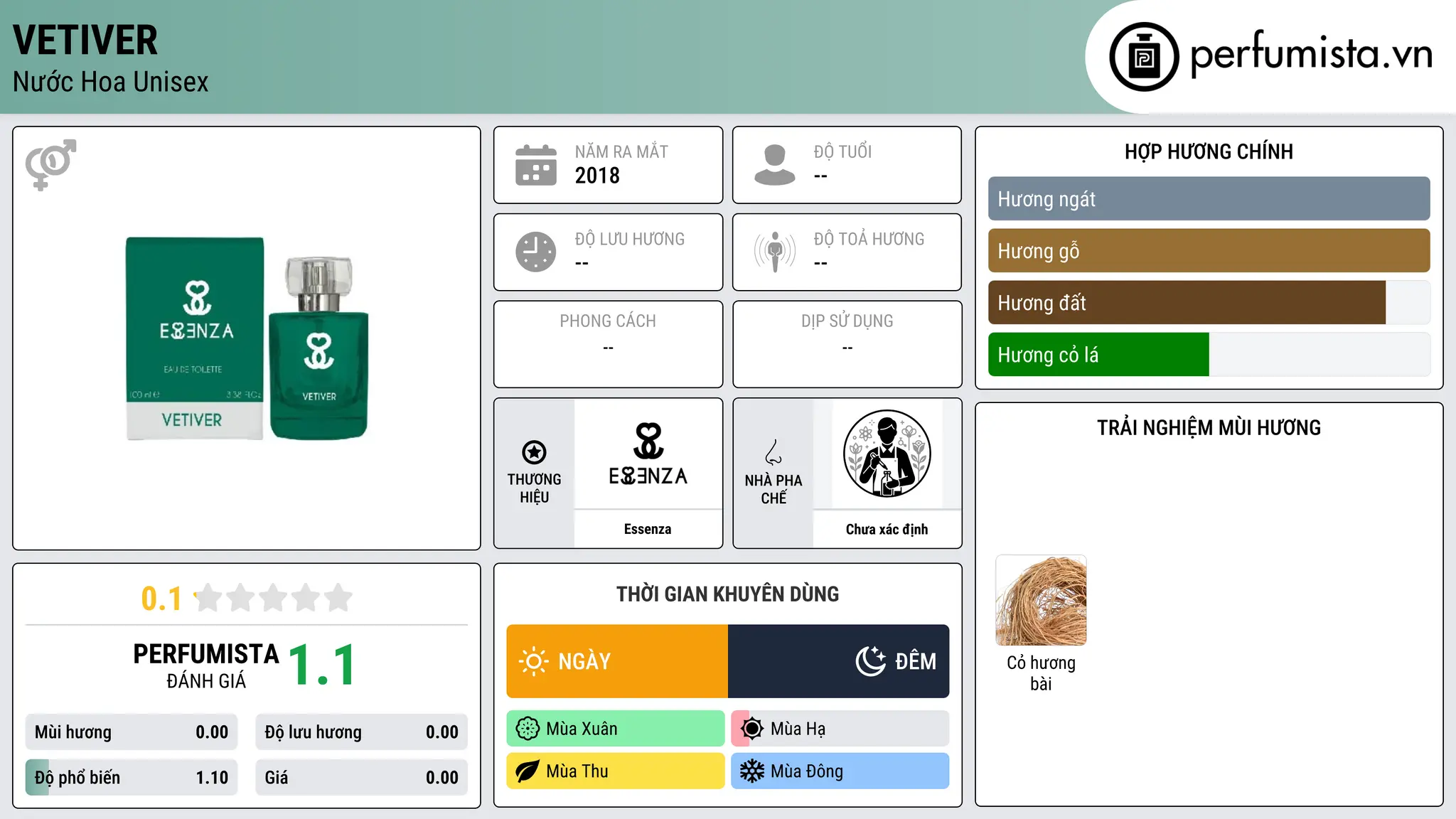Click the winter snowflake icon
This screenshot has width=1456, height=819.
[x=752, y=771]
